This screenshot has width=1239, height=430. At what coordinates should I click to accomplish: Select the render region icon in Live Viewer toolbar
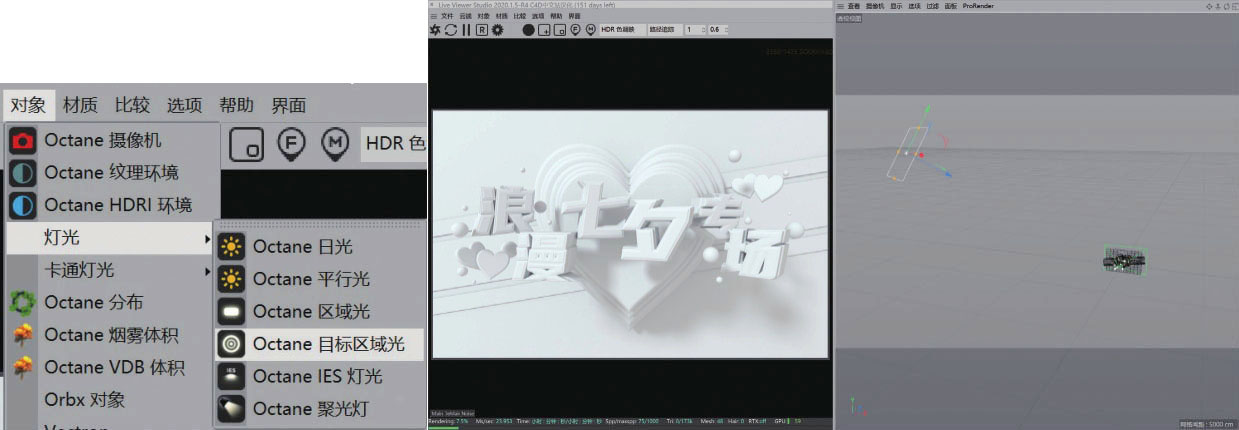tap(544, 30)
